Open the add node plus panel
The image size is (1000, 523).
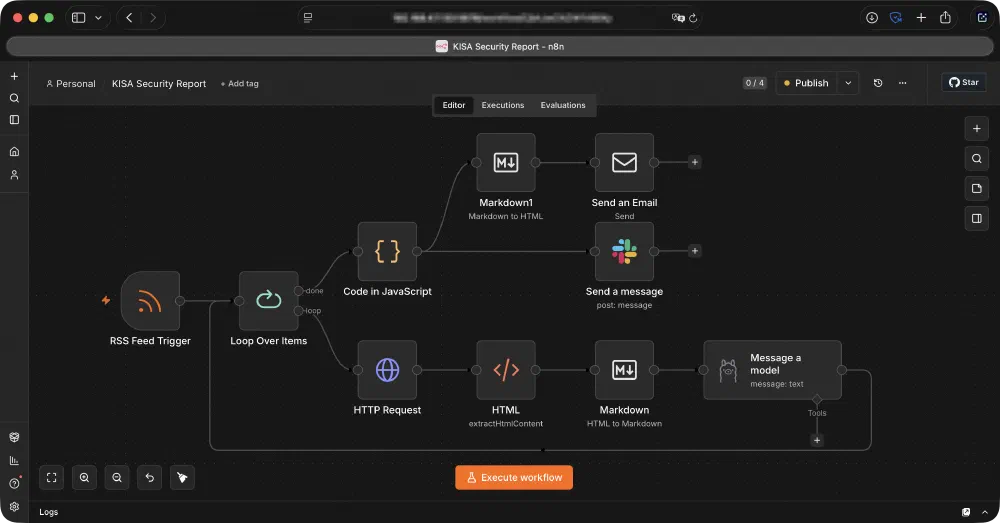tap(976, 128)
